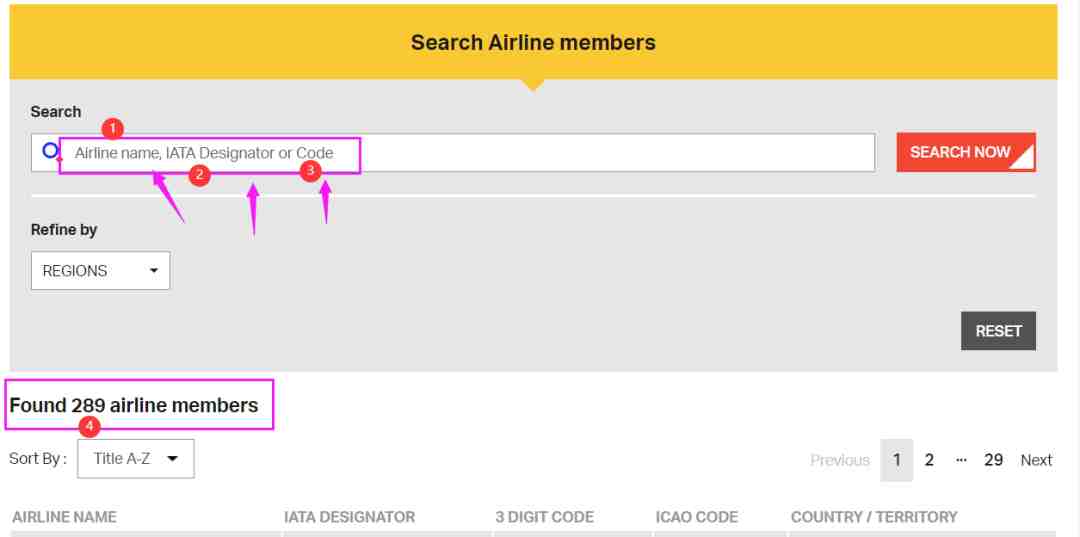This screenshot has height=537, width=1080.
Task: Open the Sort By Title A-Z dropdown
Action: [136, 459]
